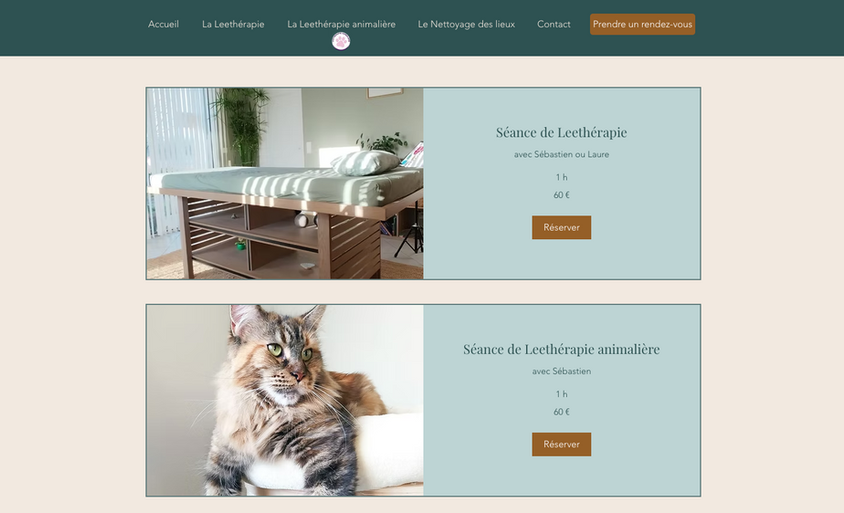Open the Maine Coon cat photo

(285, 400)
